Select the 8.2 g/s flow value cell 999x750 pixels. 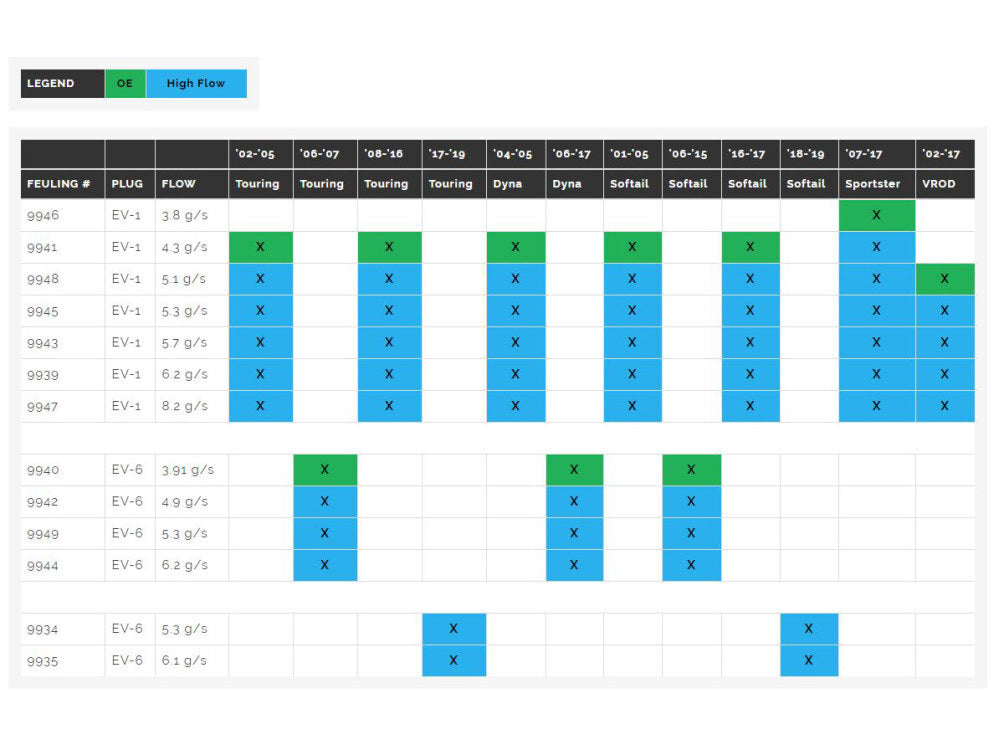point(185,406)
